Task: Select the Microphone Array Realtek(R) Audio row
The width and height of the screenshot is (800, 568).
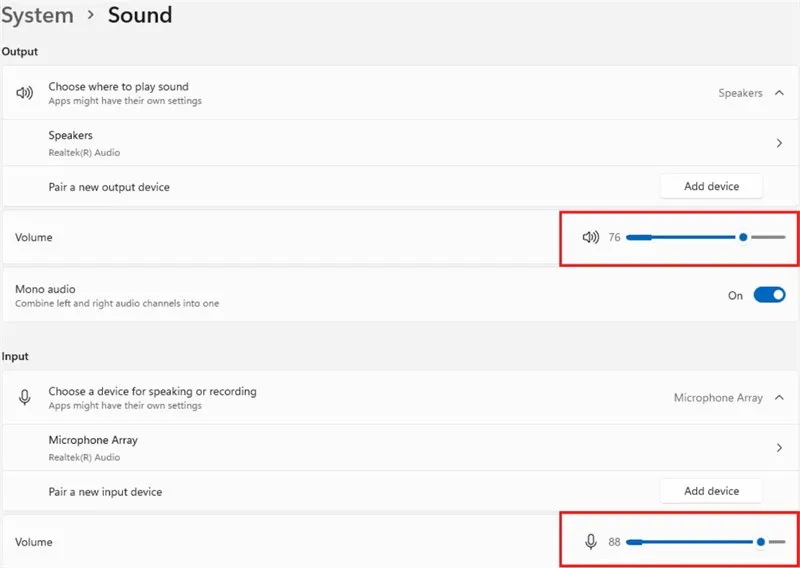Action: point(300,448)
